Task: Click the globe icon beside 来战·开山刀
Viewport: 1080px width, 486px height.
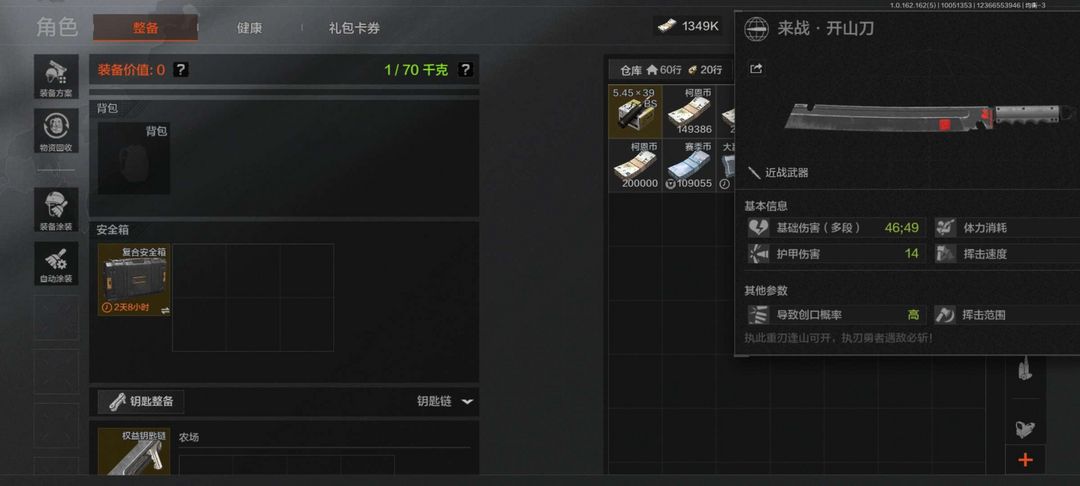Action: (756, 29)
